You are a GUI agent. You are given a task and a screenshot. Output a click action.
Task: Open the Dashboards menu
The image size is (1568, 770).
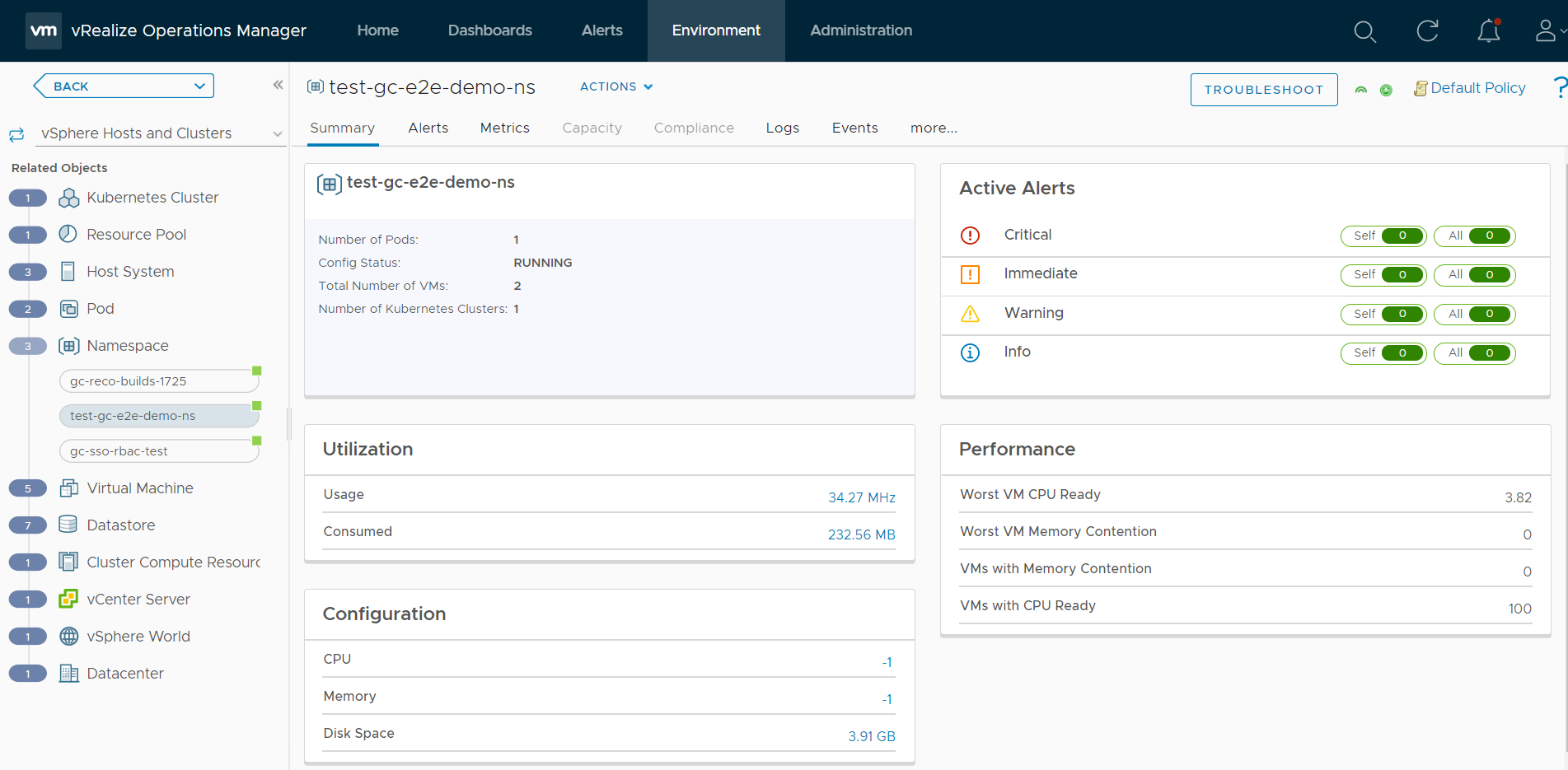pos(489,30)
